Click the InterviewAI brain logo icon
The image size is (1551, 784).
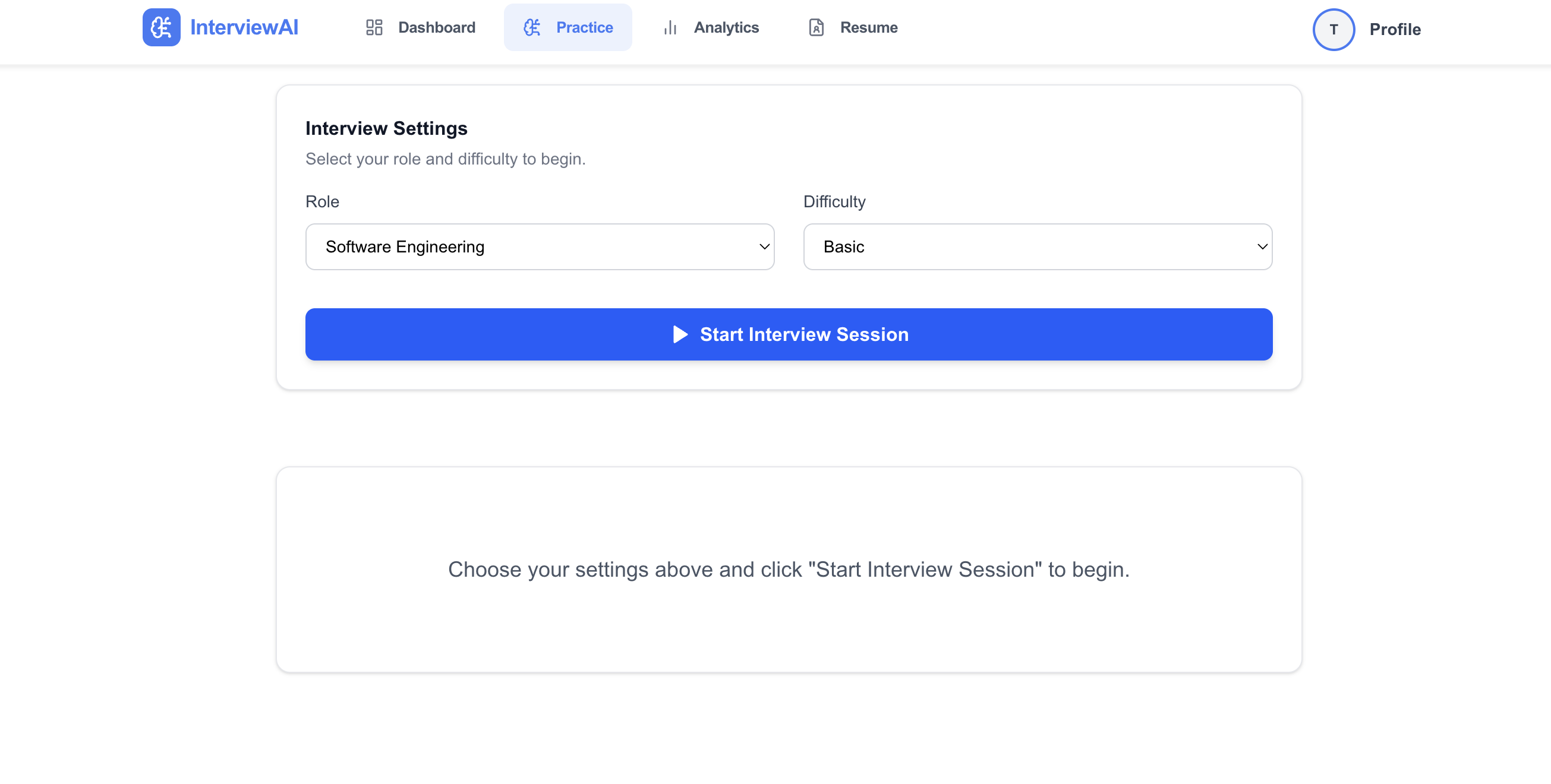161,28
